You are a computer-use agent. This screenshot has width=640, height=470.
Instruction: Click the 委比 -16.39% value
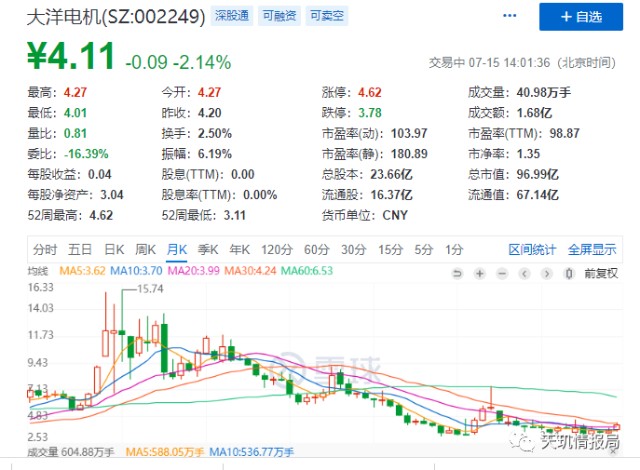(x=86, y=154)
